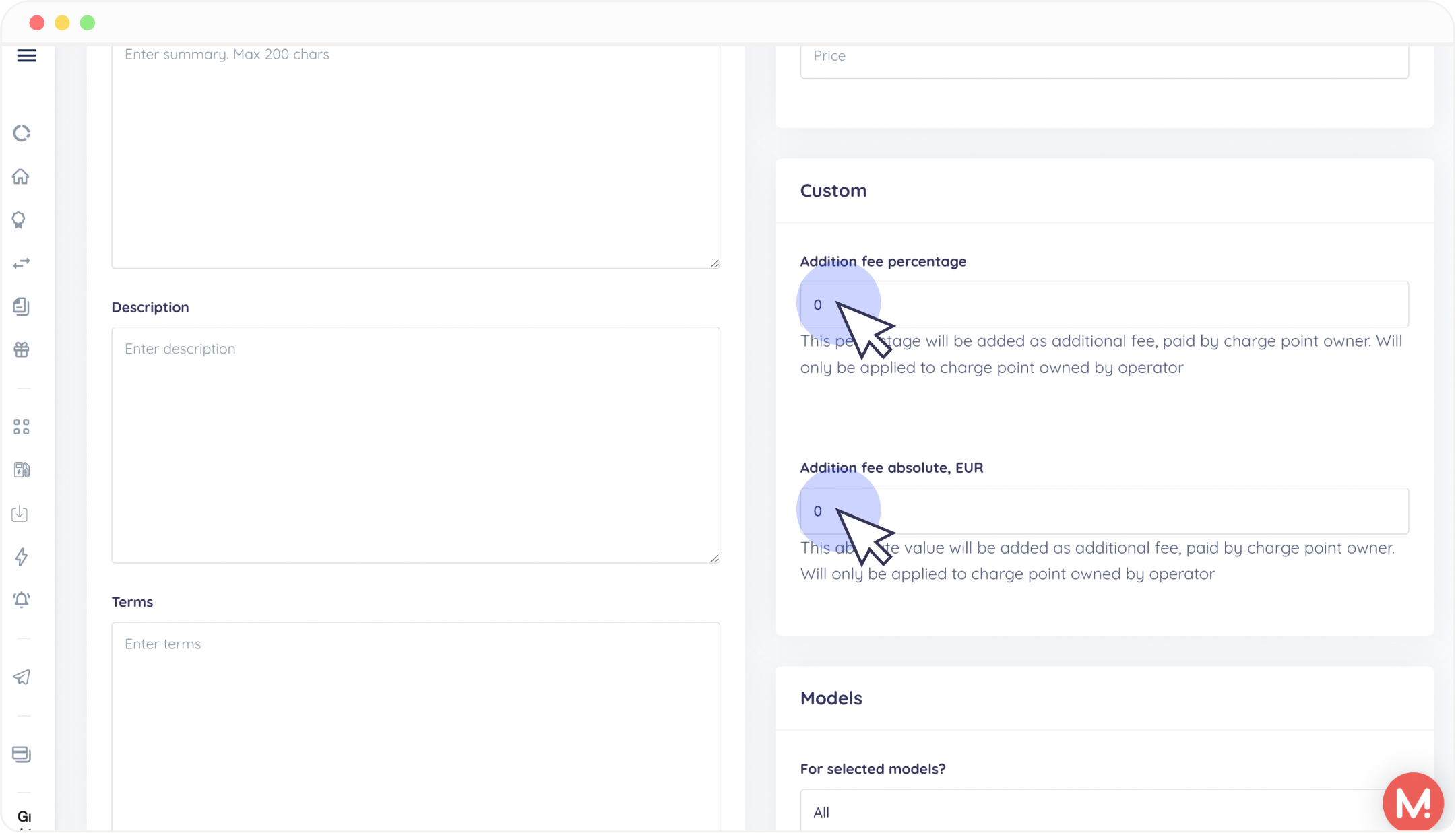Open the award badge sidebar icon
1456x833 pixels.
[19, 220]
